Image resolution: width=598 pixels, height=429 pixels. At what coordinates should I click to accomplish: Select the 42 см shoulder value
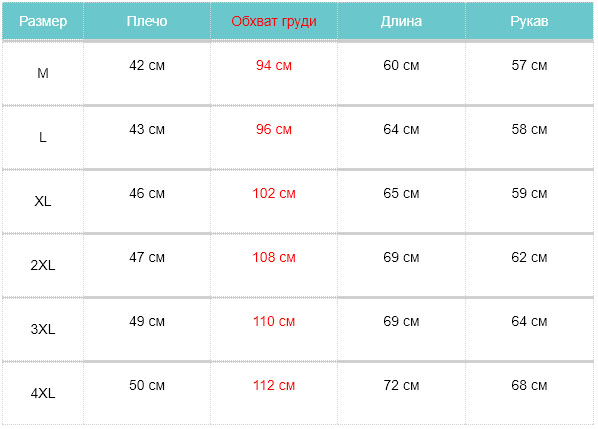tap(147, 65)
